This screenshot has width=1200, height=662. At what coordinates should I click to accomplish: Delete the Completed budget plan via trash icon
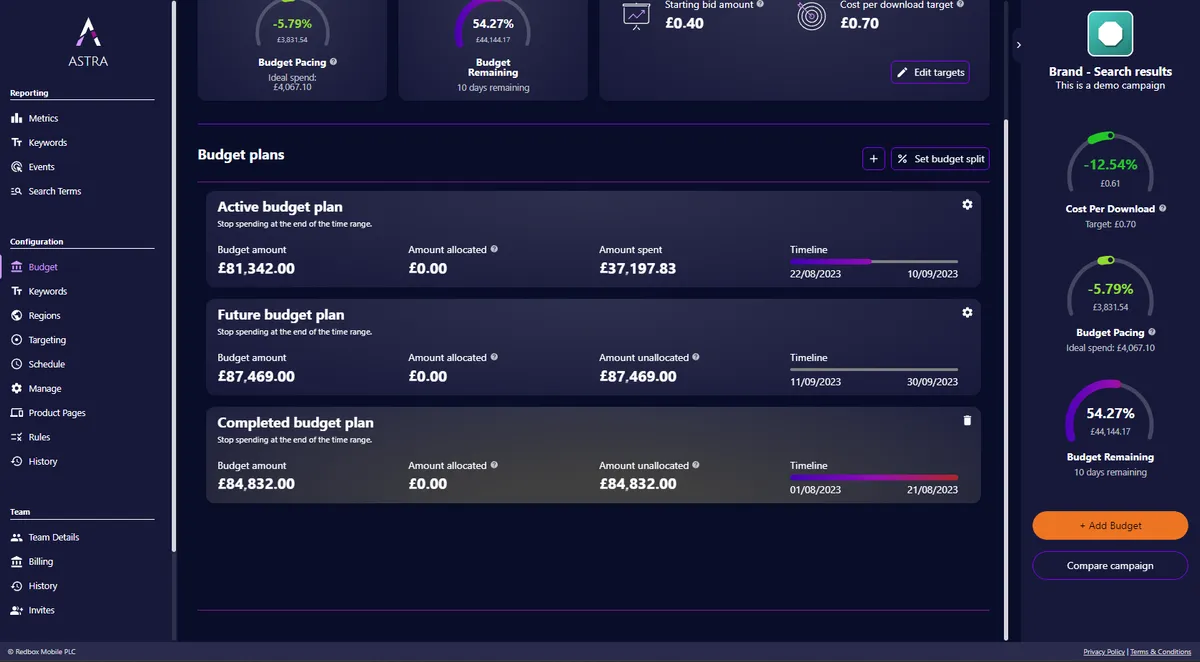[967, 421]
